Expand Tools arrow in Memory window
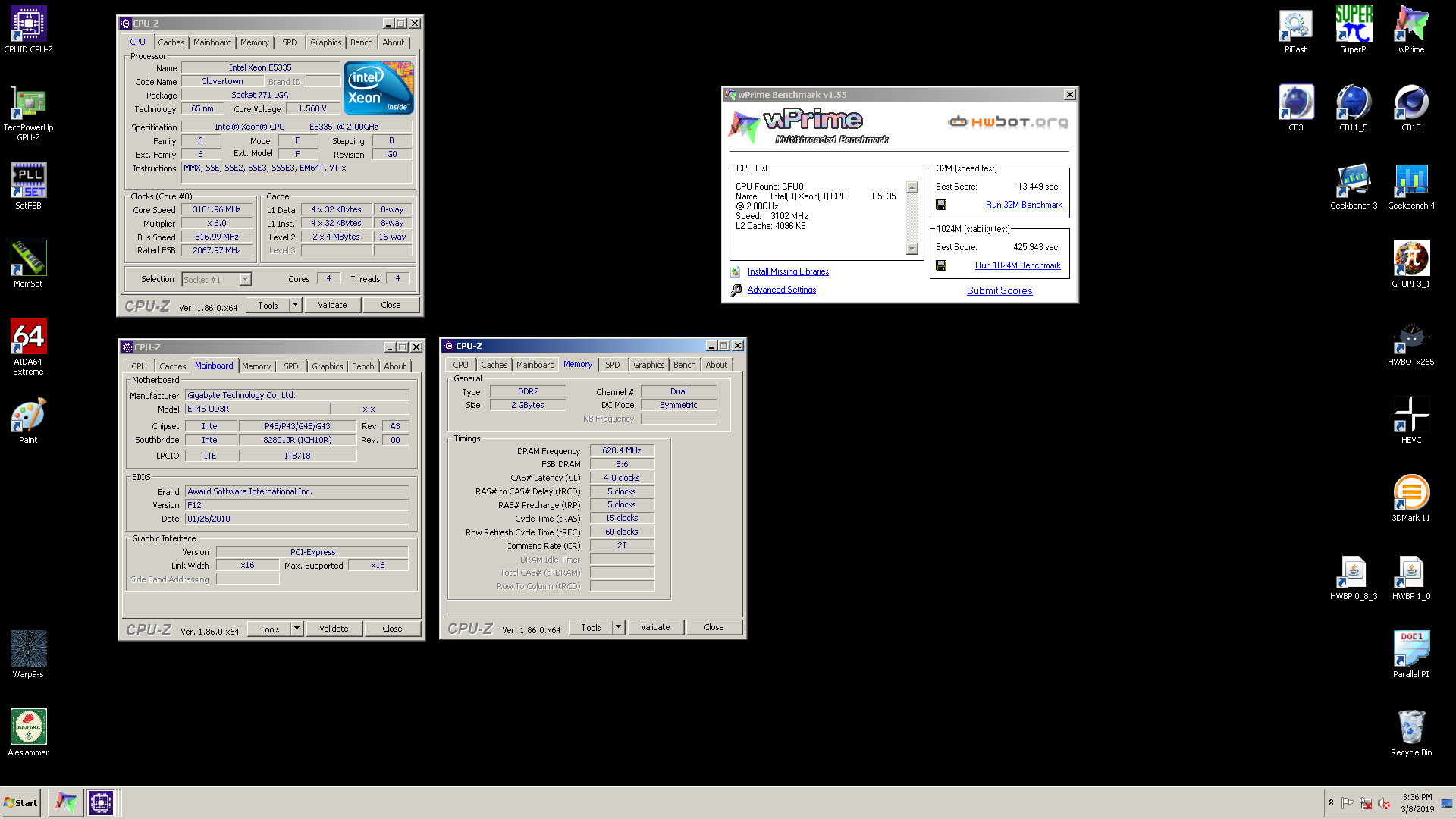 pyautogui.click(x=619, y=627)
